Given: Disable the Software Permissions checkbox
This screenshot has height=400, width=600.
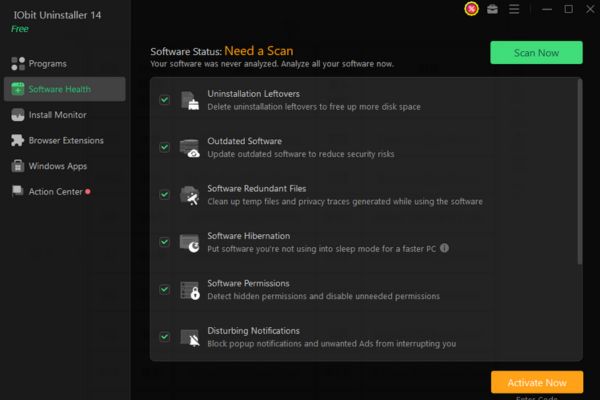Looking at the screenshot, I should (x=164, y=290).
